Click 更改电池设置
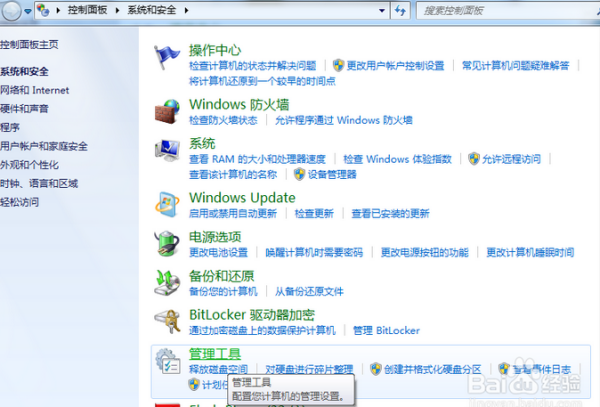This screenshot has height=407, width=600. click(218, 252)
